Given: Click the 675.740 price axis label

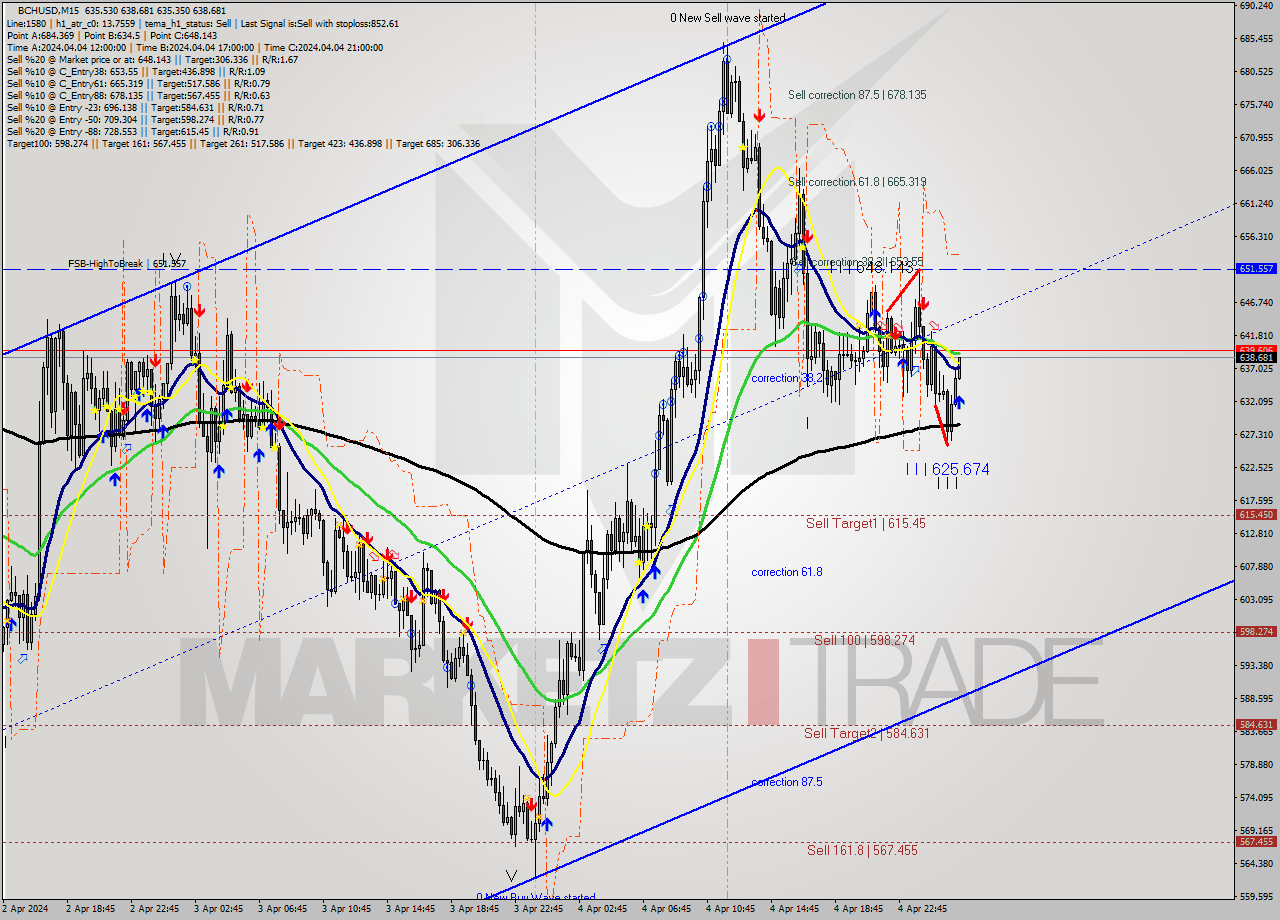Looking at the screenshot, I should click(x=1256, y=104).
